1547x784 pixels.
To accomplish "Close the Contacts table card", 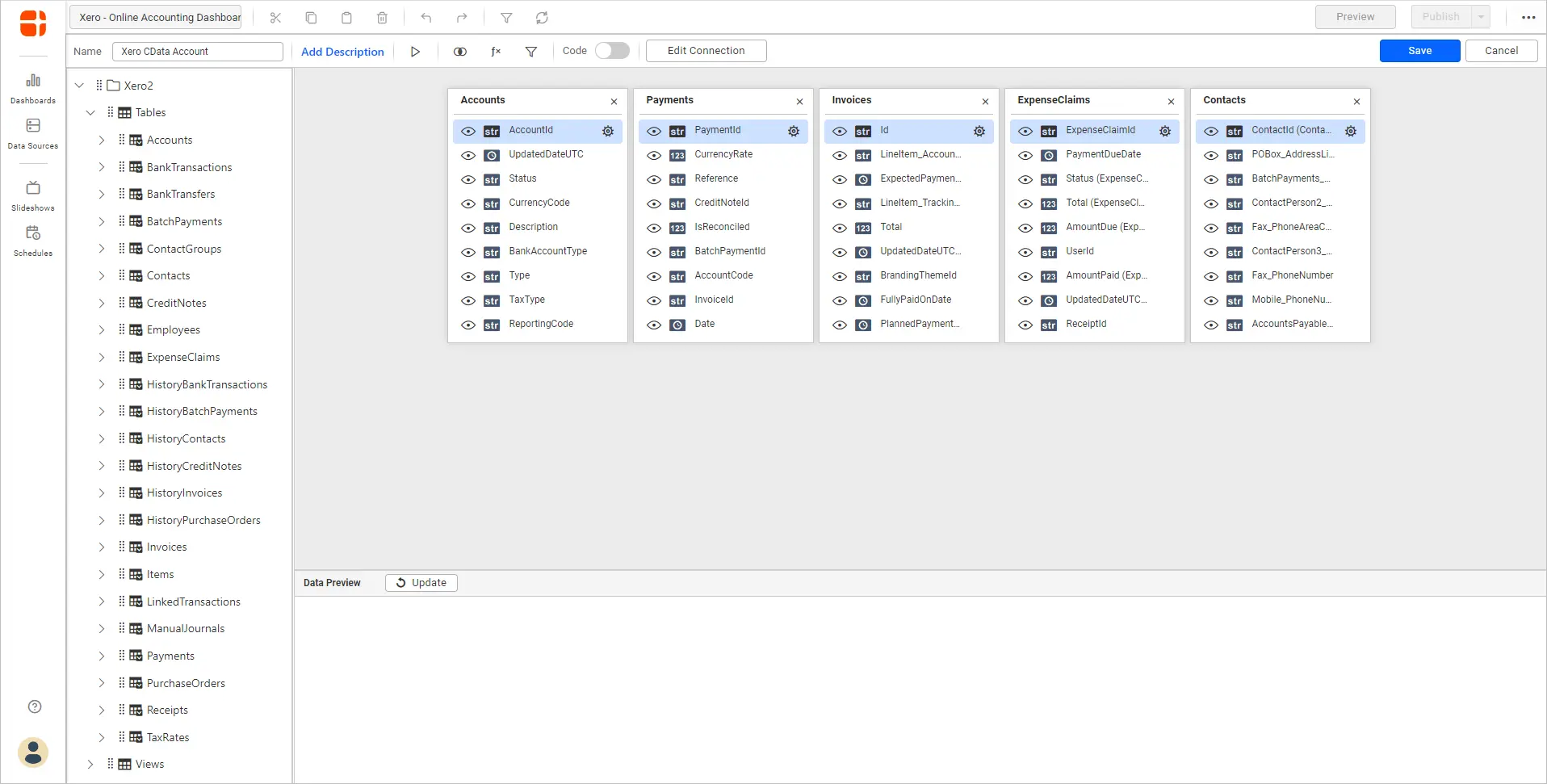I will [1357, 102].
